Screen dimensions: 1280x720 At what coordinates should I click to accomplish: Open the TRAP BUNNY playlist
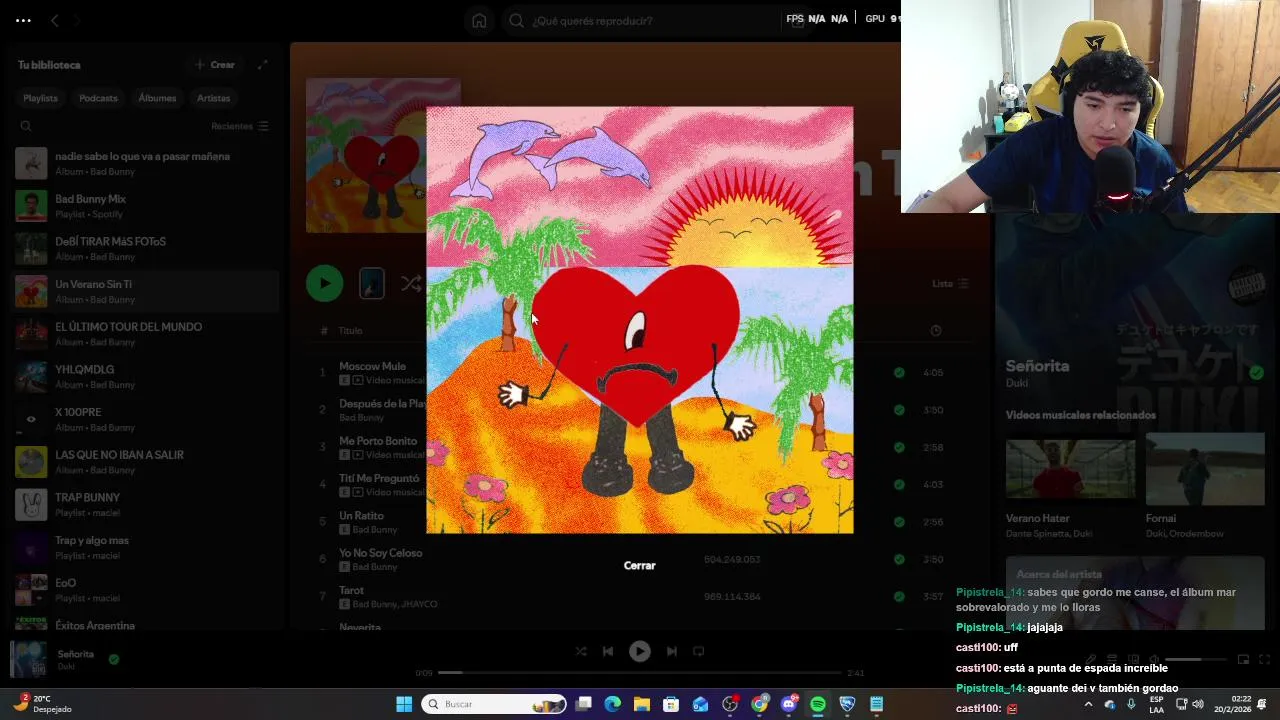click(145, 504)
